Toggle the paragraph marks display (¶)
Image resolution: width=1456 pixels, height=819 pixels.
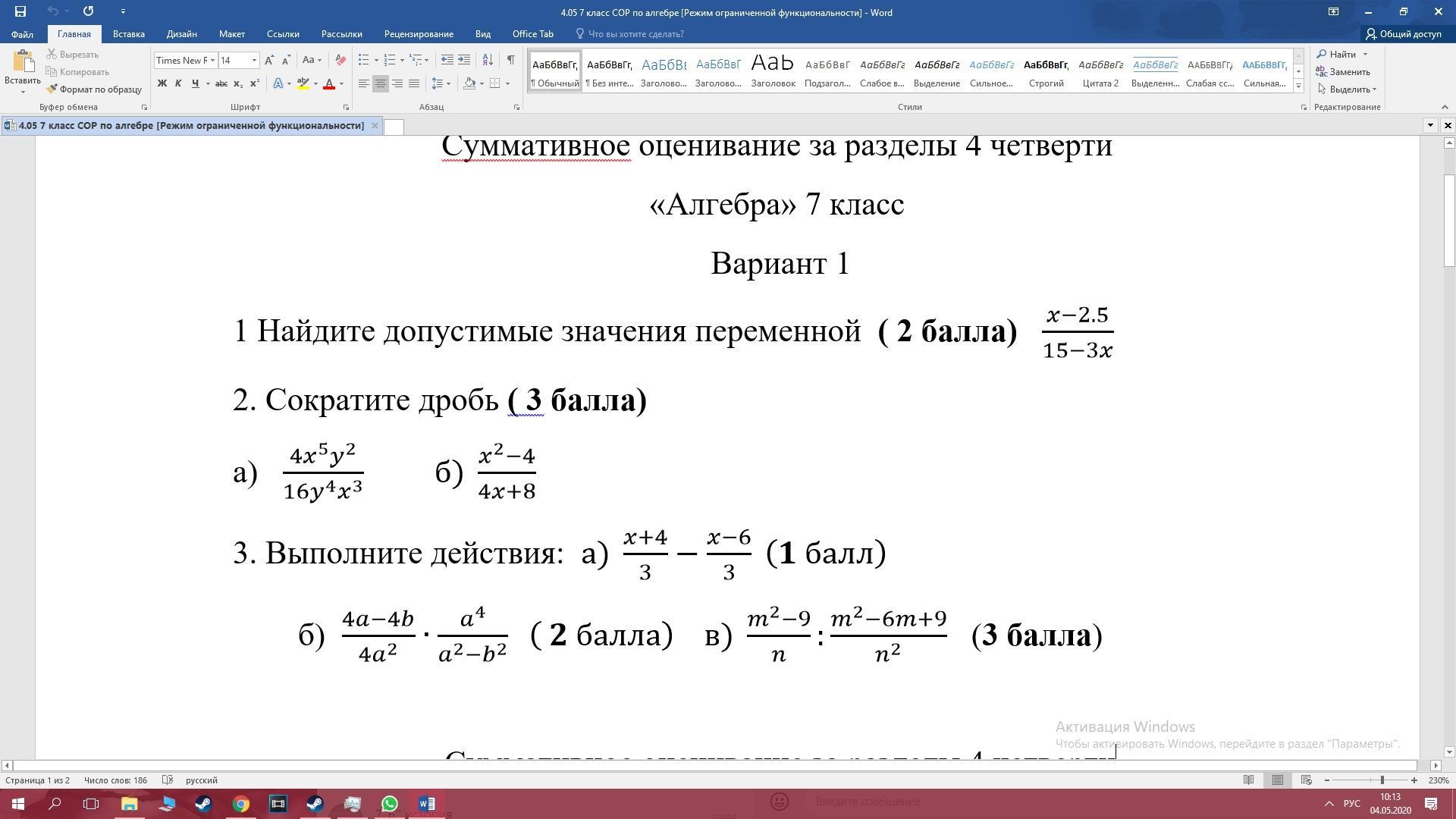(x=511, y=60)
